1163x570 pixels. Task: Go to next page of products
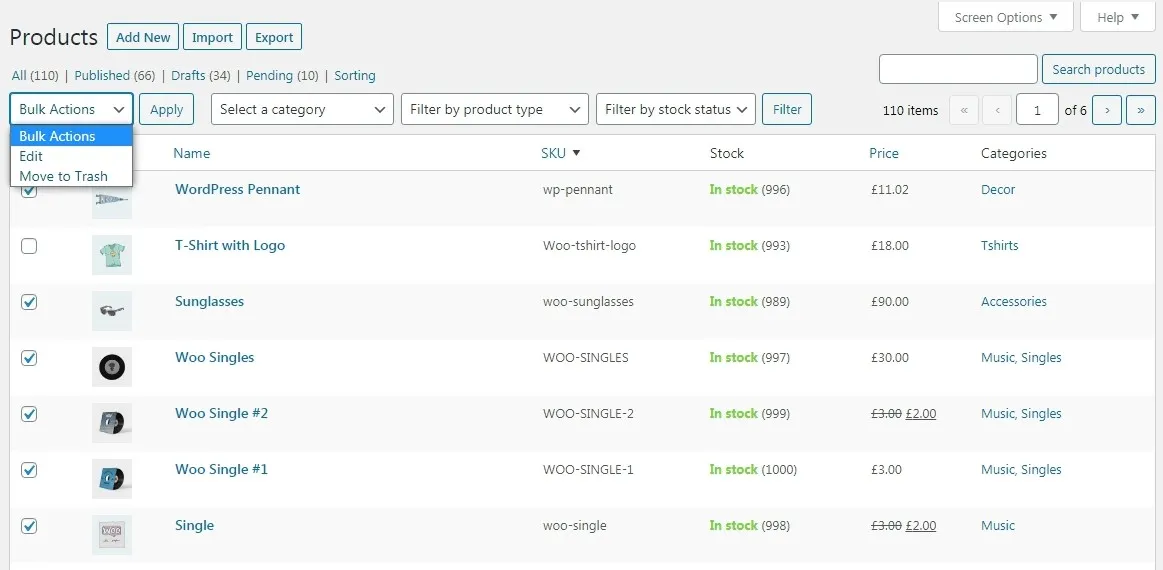pyautogui.click(x=1106, y=110)
